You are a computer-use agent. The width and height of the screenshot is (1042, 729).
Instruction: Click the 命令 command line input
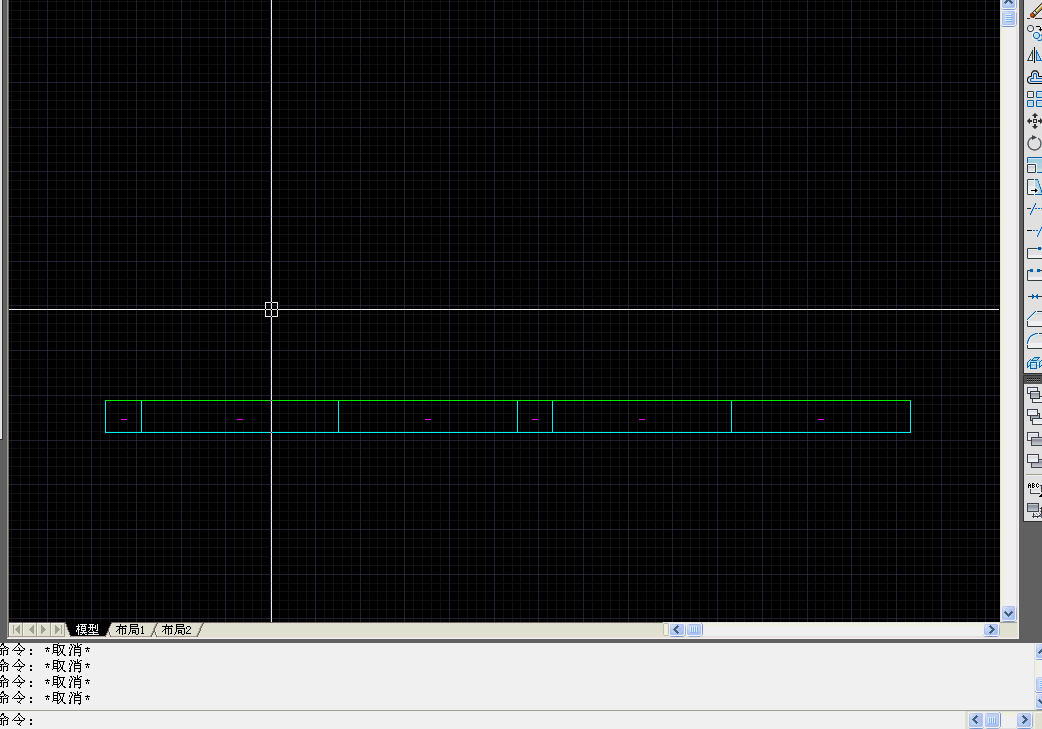[500, 720]
